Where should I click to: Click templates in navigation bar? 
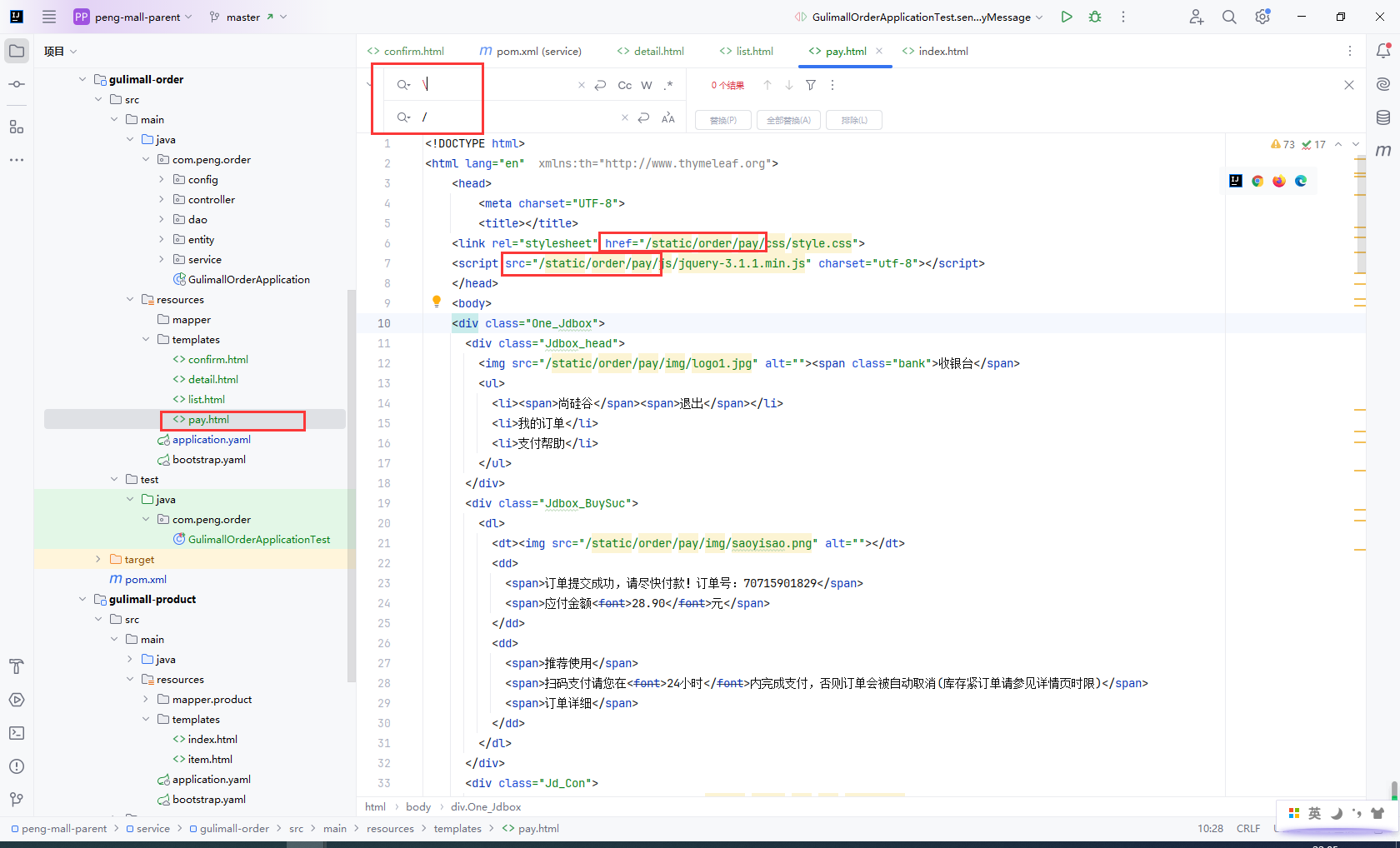457,828
